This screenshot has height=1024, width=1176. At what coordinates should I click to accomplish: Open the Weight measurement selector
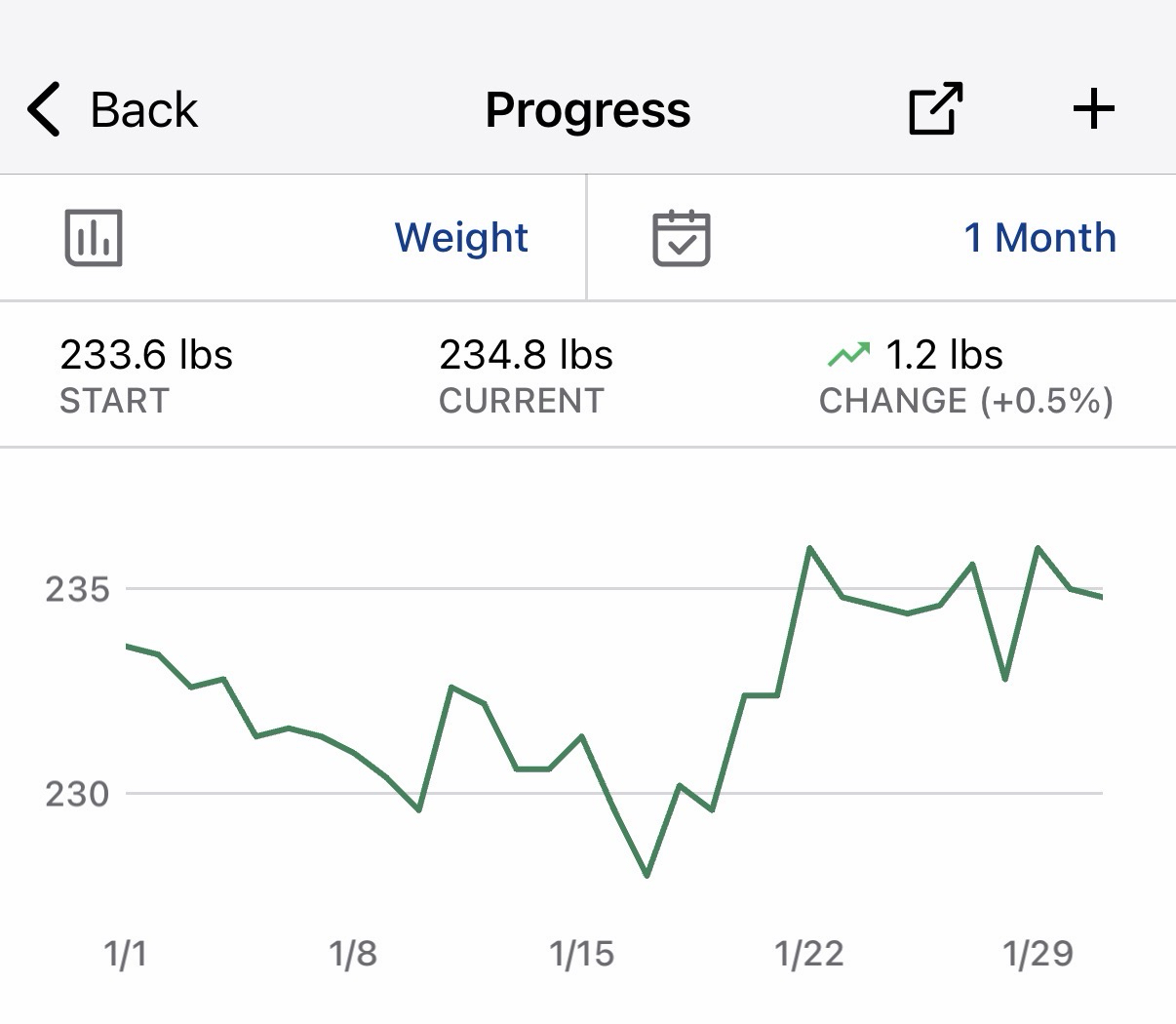point(461,237)
